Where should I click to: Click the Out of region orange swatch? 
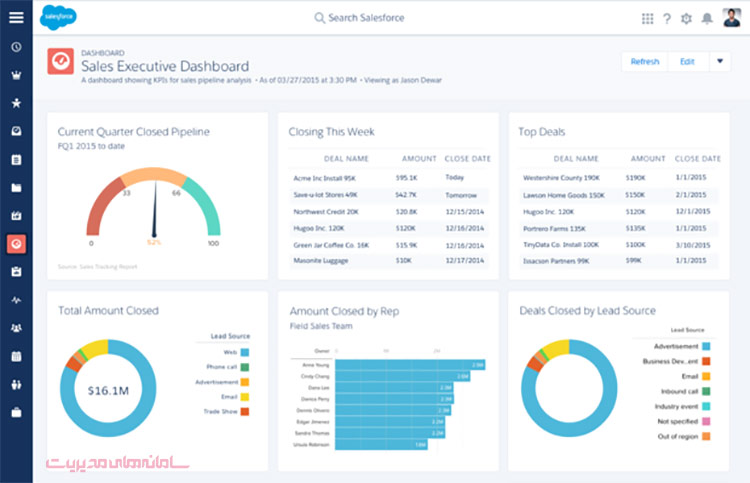(x=706, y=436)
